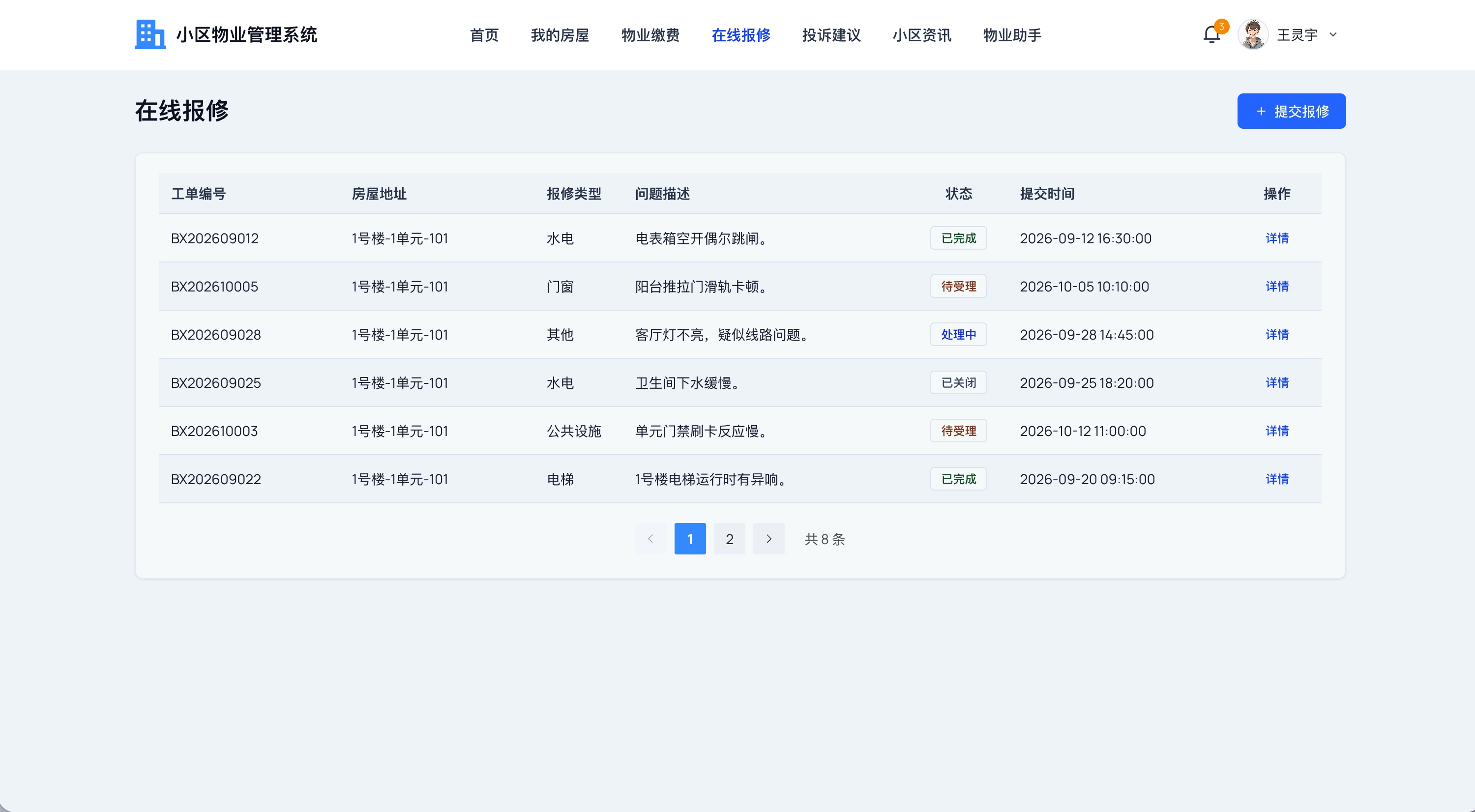Select page 1 in pagination
This screenshot has width=1475, height=812.
[690, 539]
